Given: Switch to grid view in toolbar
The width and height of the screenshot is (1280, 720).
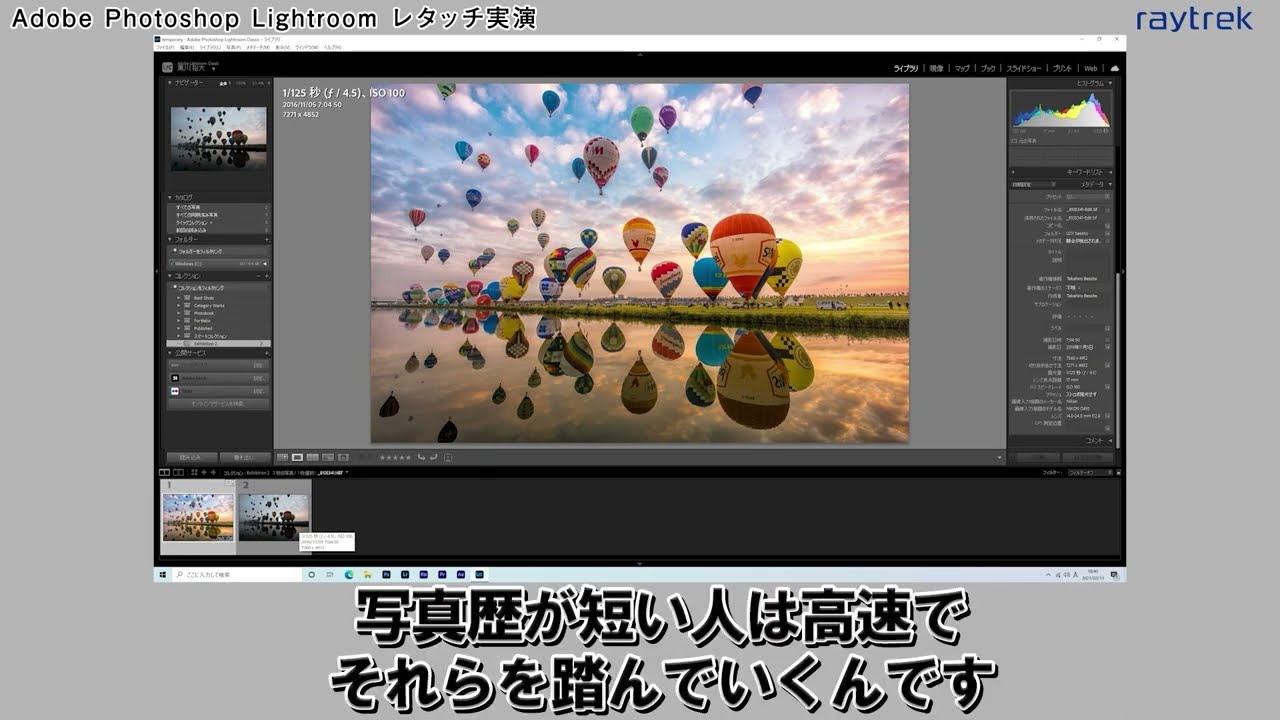Looking at the screenshot, I should (282, 457).
